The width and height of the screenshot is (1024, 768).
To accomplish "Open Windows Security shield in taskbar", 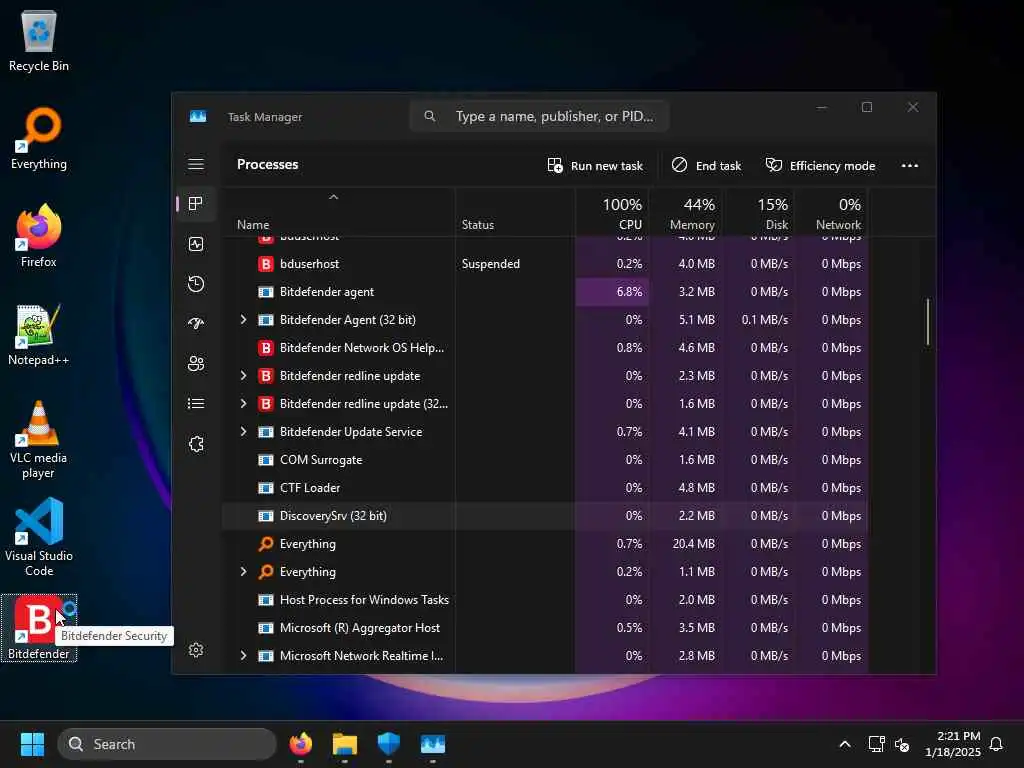I will [389, 744].
